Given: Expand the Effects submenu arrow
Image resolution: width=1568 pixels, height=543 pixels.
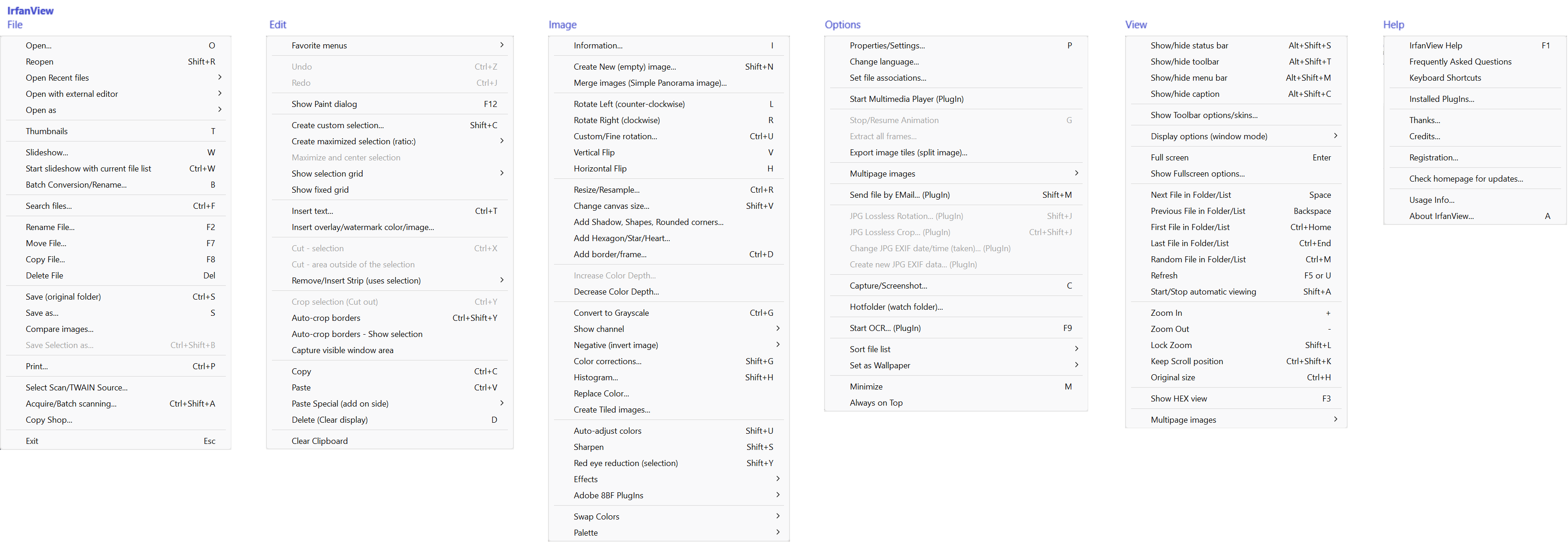Looking at the screenshot, I should point(777,478).
